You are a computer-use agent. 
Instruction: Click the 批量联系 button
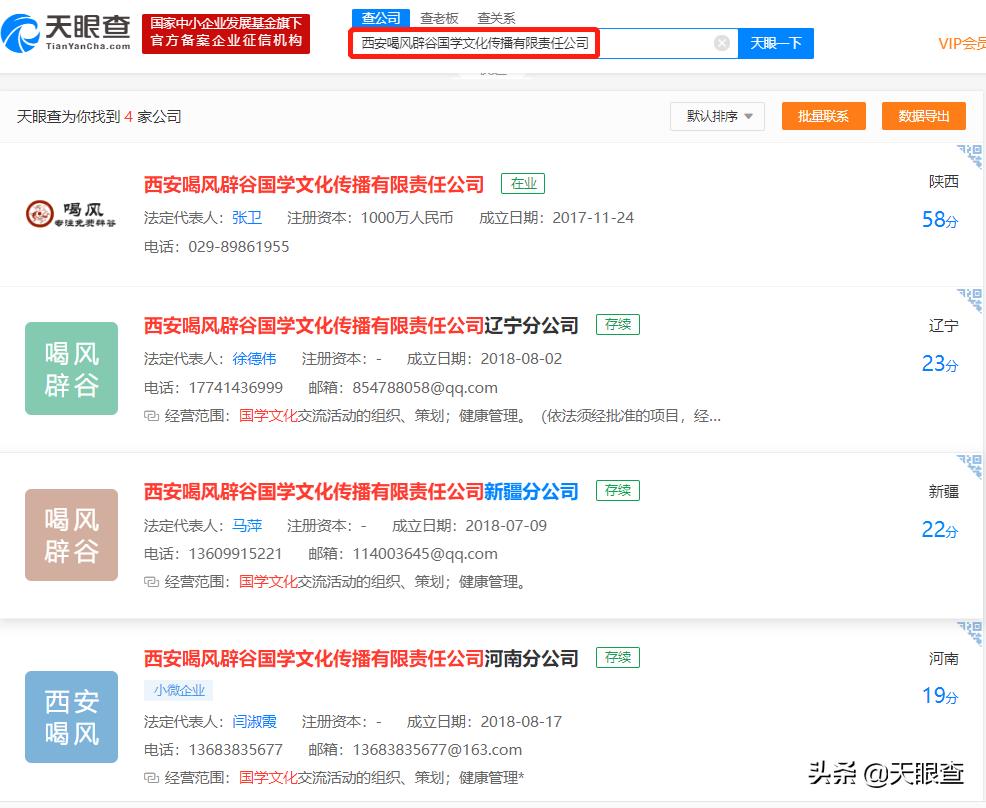[823, 116]
